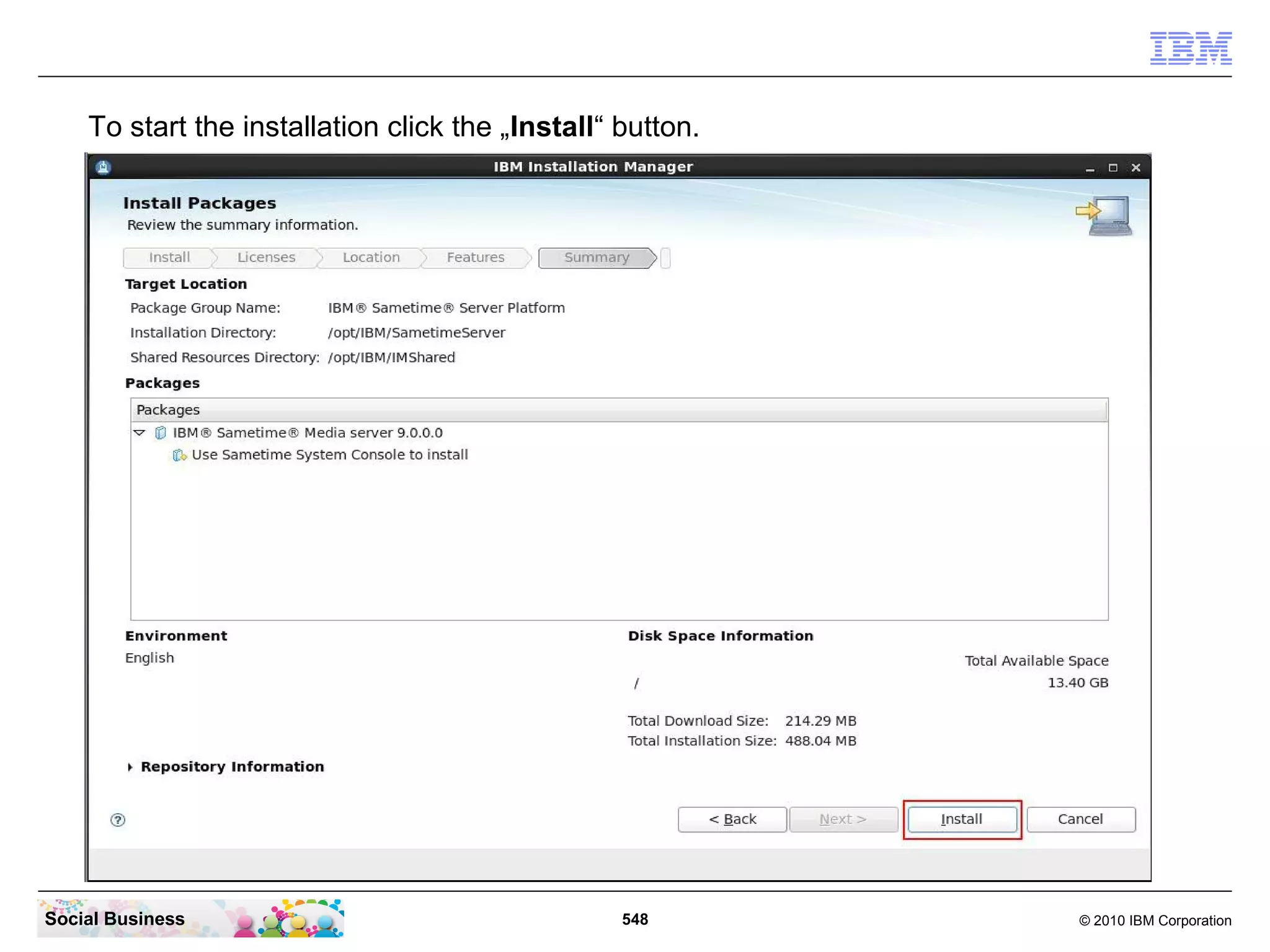Viewport: 1270px width, 952px height.
Task: Click the Packages column header
Action: coord(618,410)
